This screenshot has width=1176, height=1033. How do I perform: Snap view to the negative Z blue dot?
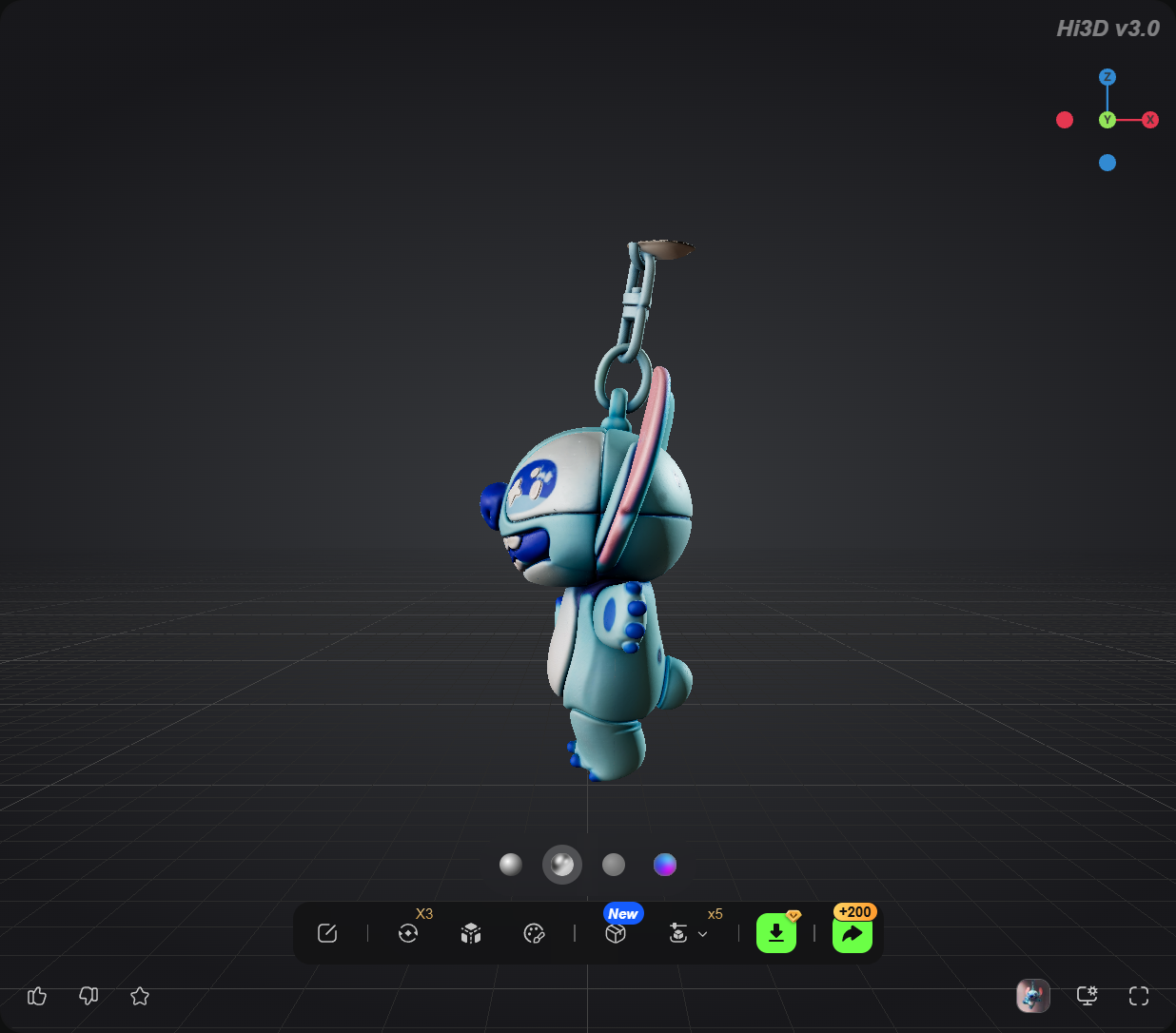pyautogui.click(x=1107, y=163)
